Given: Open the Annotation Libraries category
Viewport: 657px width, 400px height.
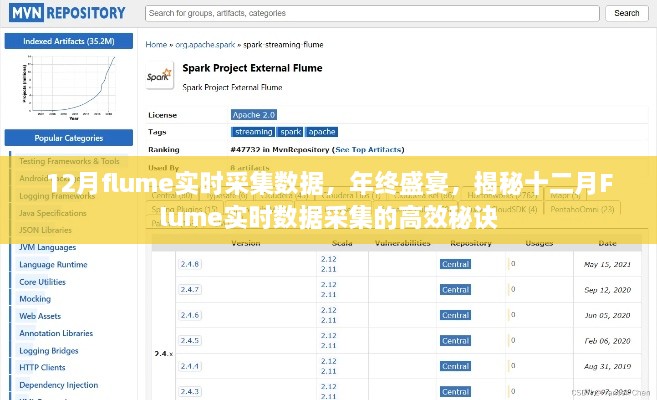Looking at the screenshot, I should (56, 333).
